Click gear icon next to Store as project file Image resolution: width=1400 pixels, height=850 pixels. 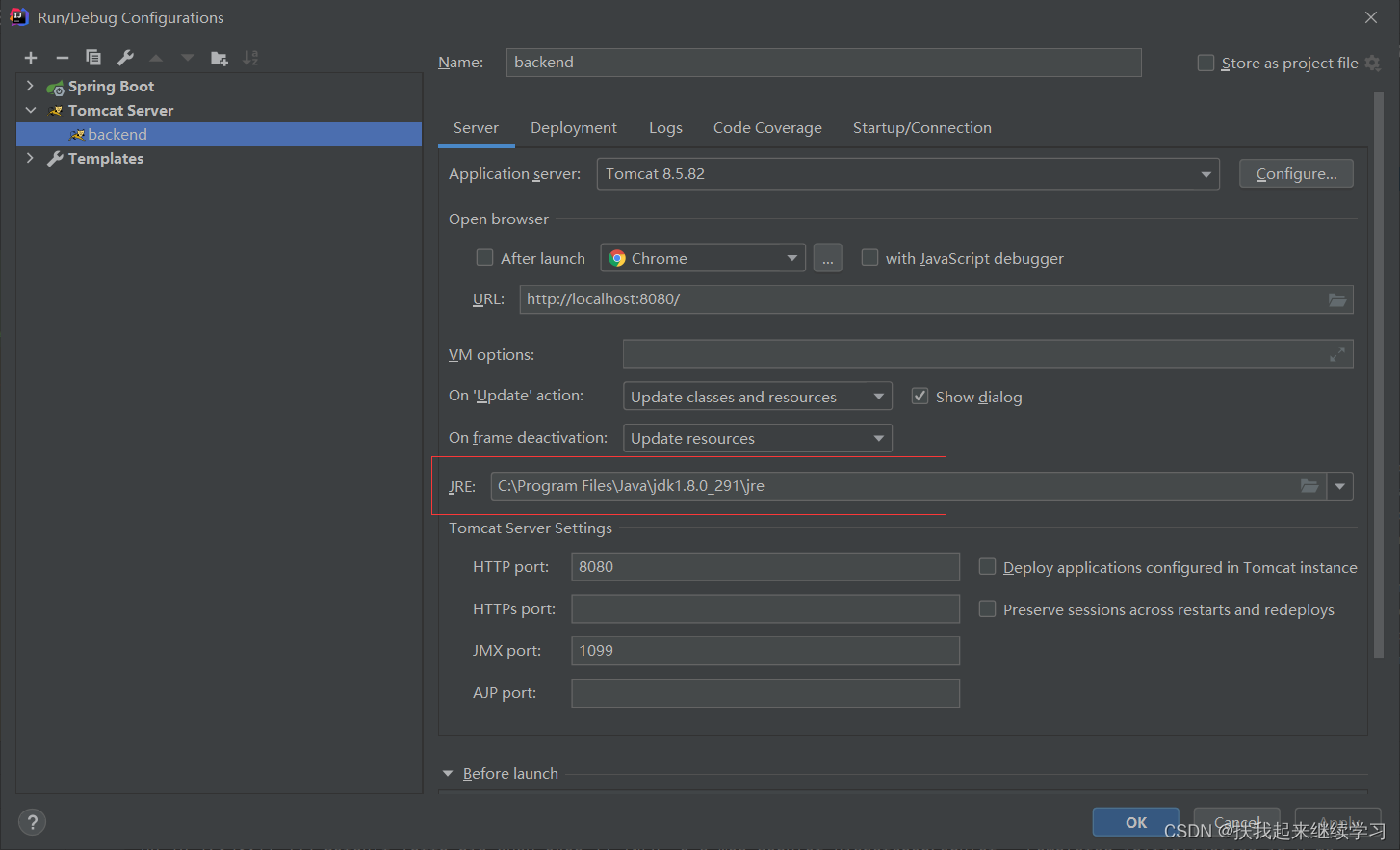click(1373, 63)
